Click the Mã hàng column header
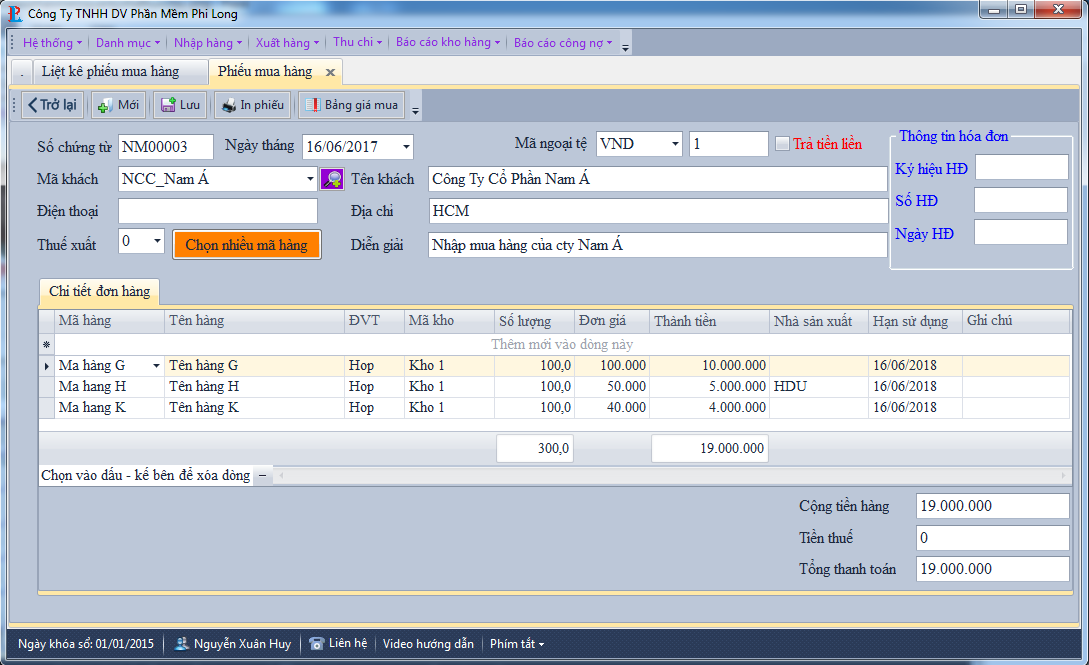 [109, 321]
